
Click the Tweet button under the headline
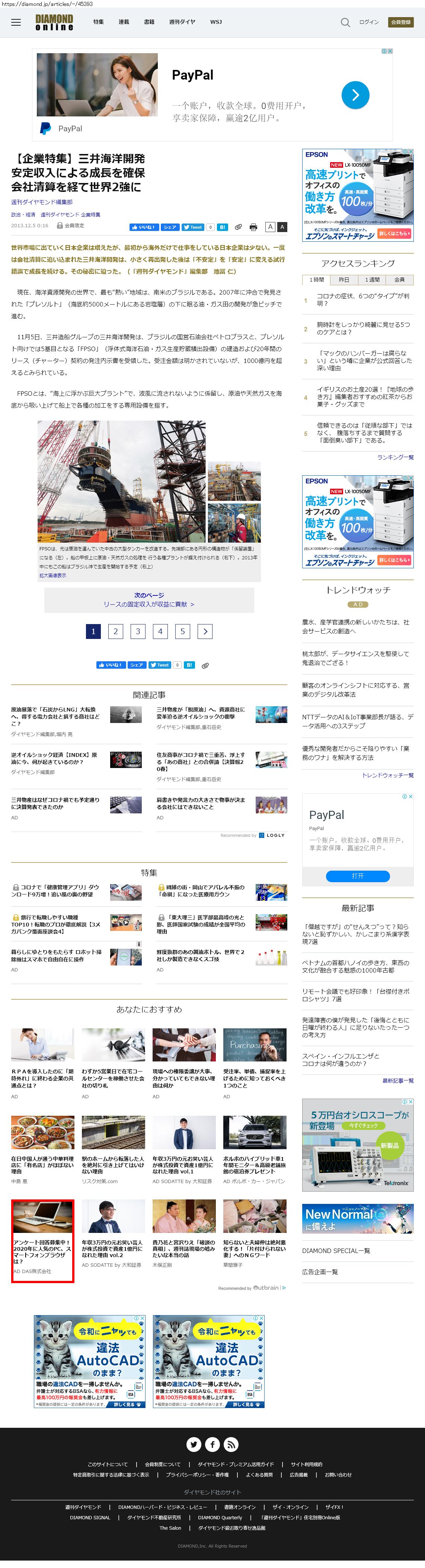pyautogui.click(x=193, y=227)
